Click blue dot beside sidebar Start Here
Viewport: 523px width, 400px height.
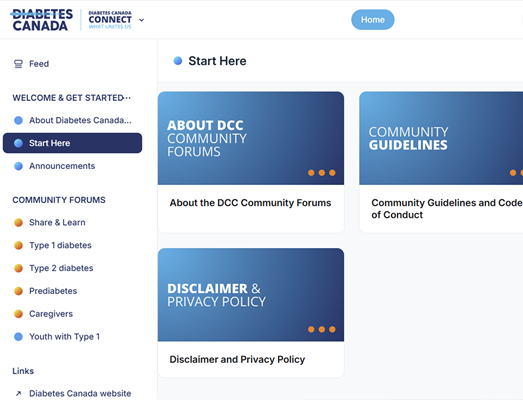click(18, 143)
